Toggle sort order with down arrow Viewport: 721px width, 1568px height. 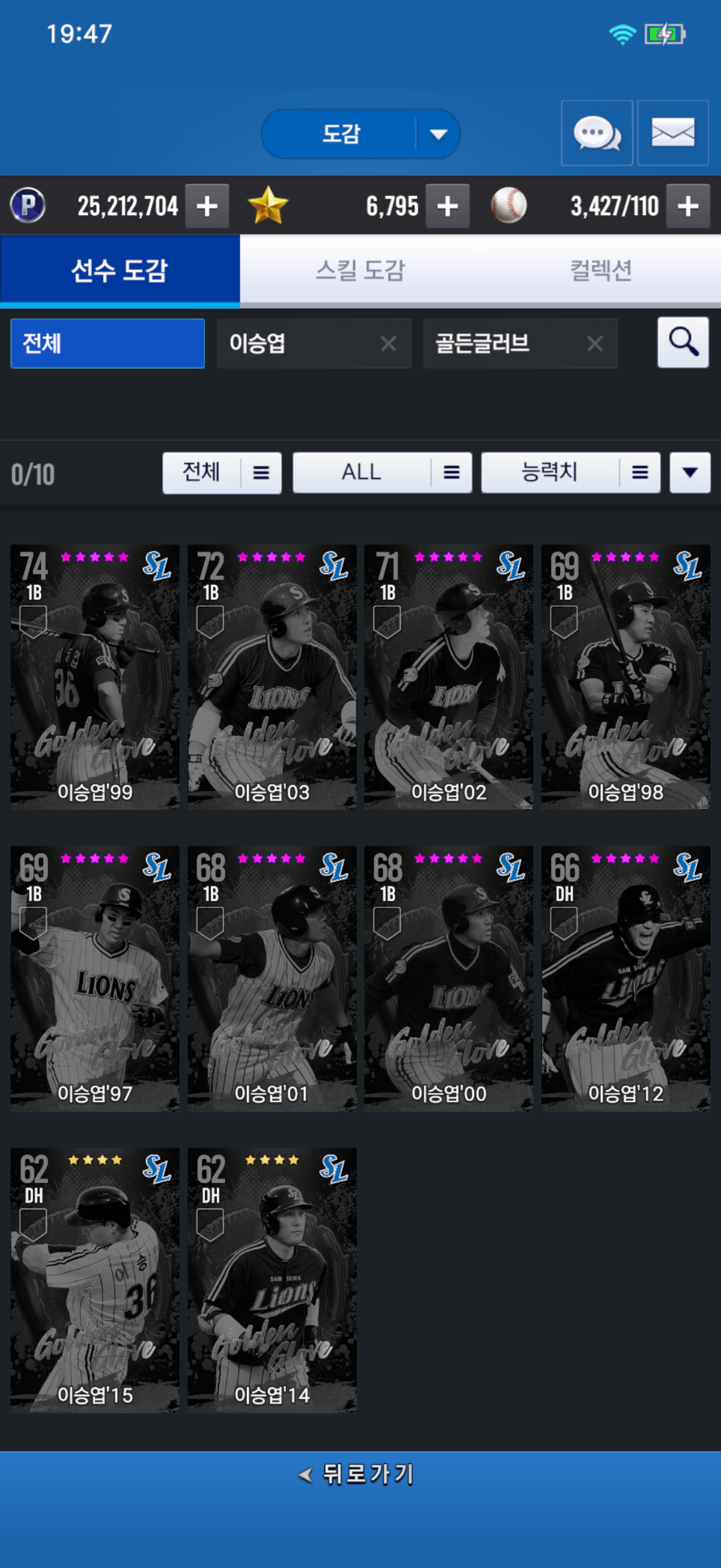690,472
